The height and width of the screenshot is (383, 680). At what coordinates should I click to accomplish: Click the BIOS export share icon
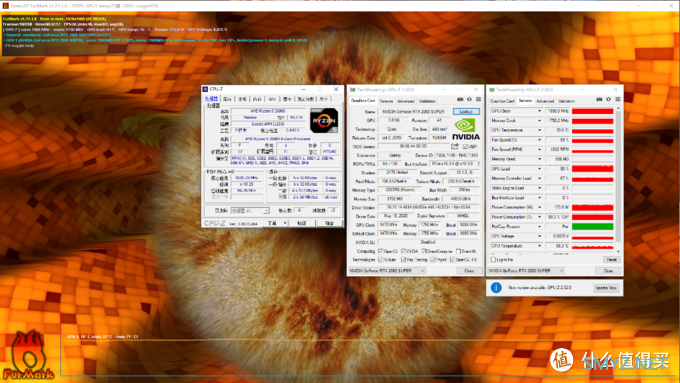point(454,147)
